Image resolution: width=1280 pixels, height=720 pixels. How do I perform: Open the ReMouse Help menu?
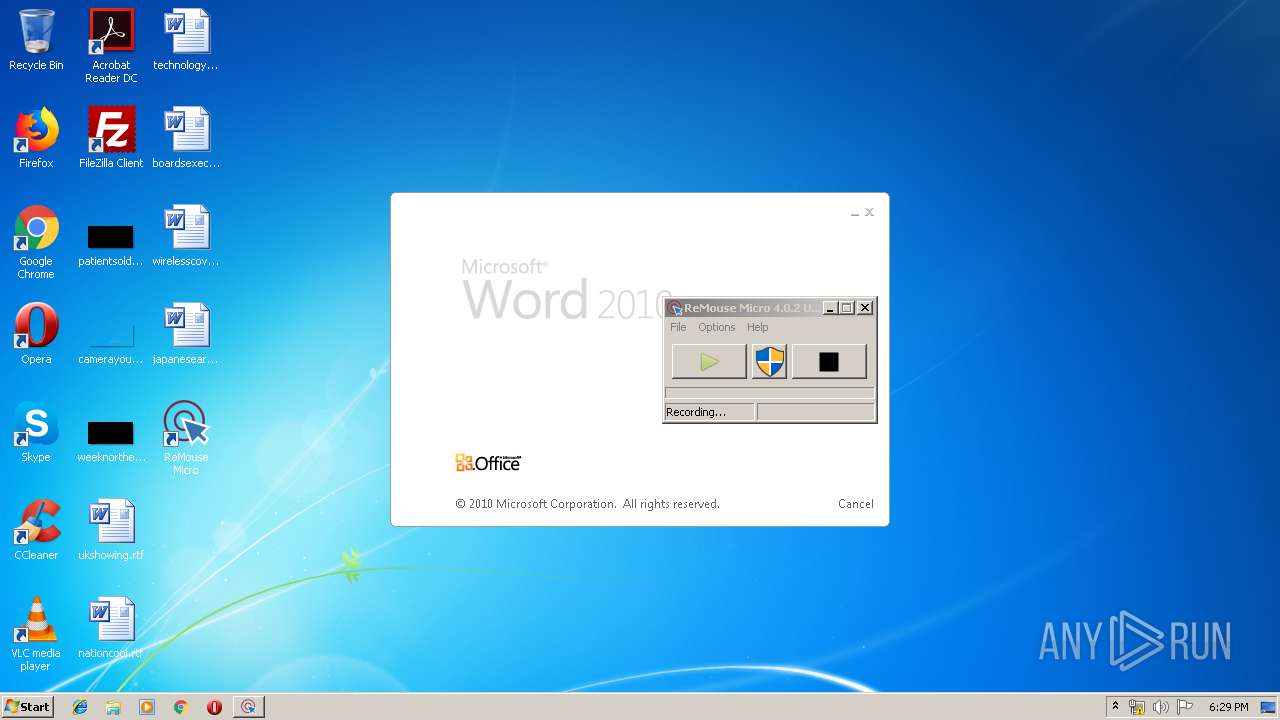click(757, 327)
